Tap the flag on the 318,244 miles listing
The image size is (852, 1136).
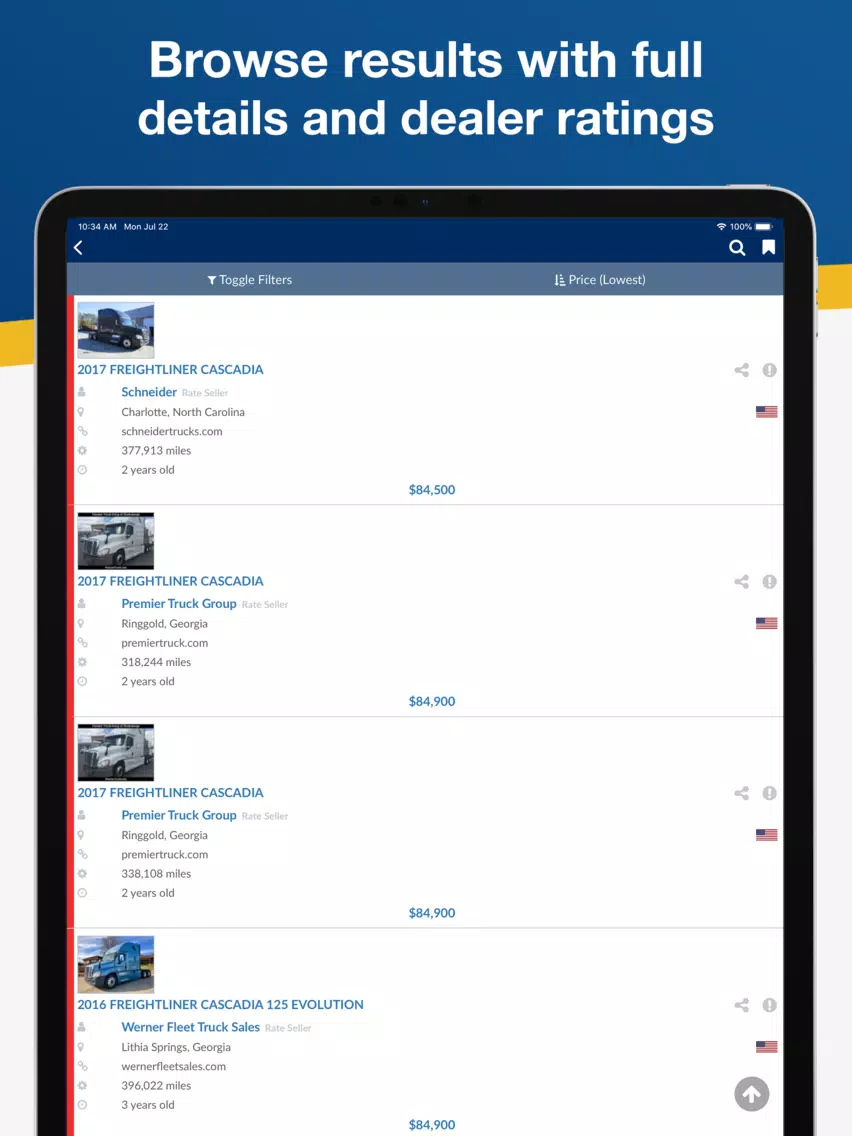pyautogui.click(x=767, y=623)
